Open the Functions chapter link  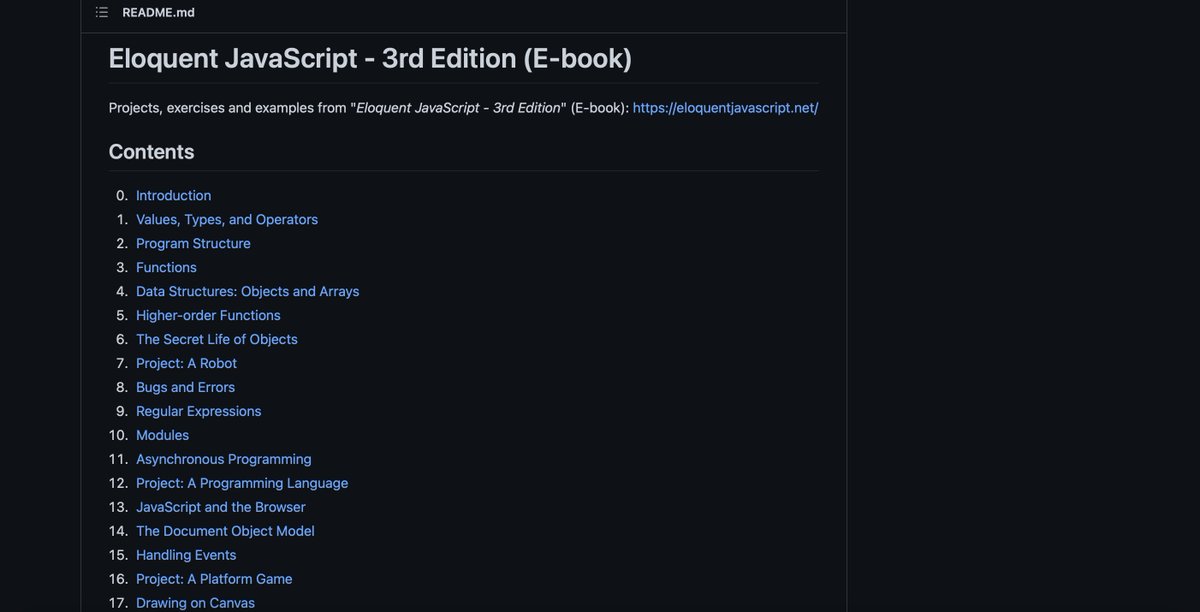166,267
